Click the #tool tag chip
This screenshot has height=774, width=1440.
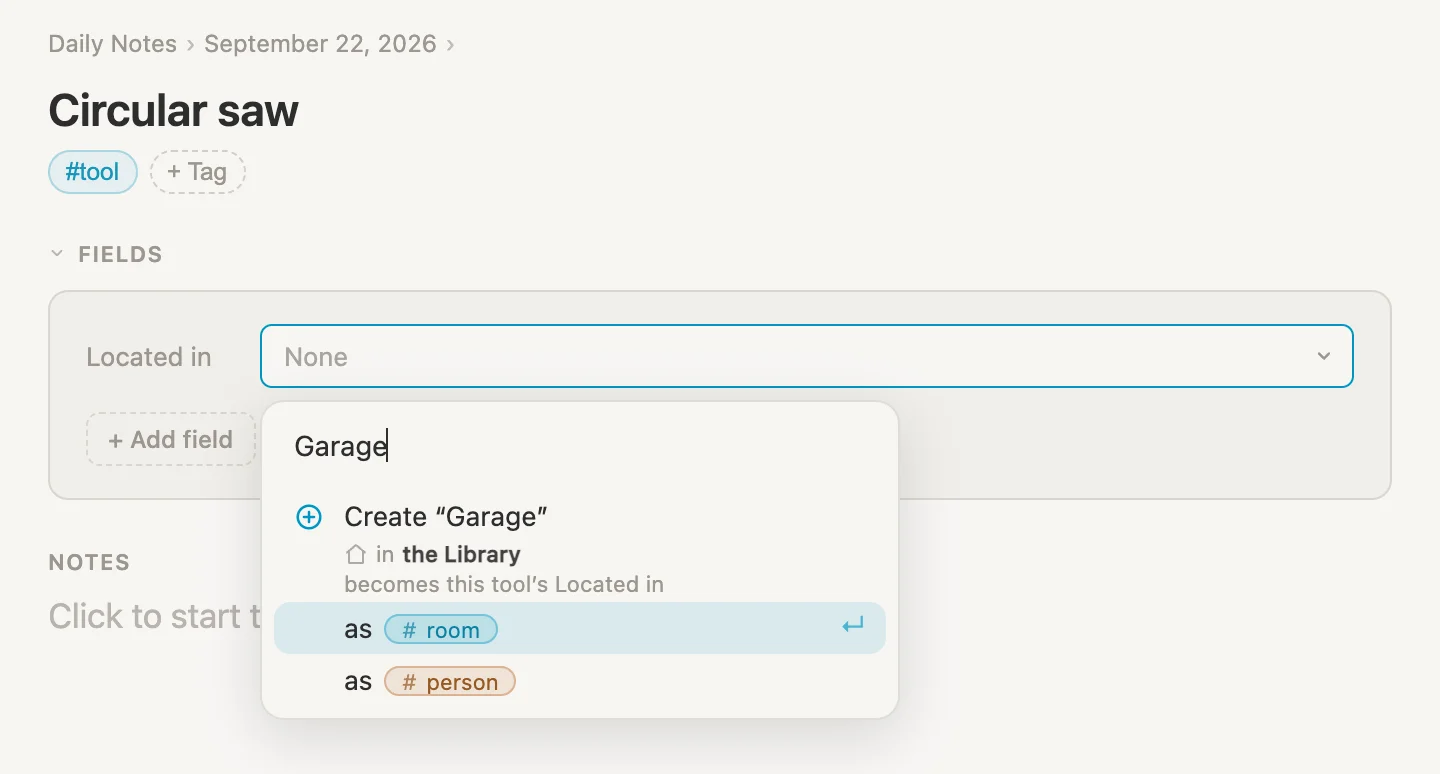coord(93,172)
